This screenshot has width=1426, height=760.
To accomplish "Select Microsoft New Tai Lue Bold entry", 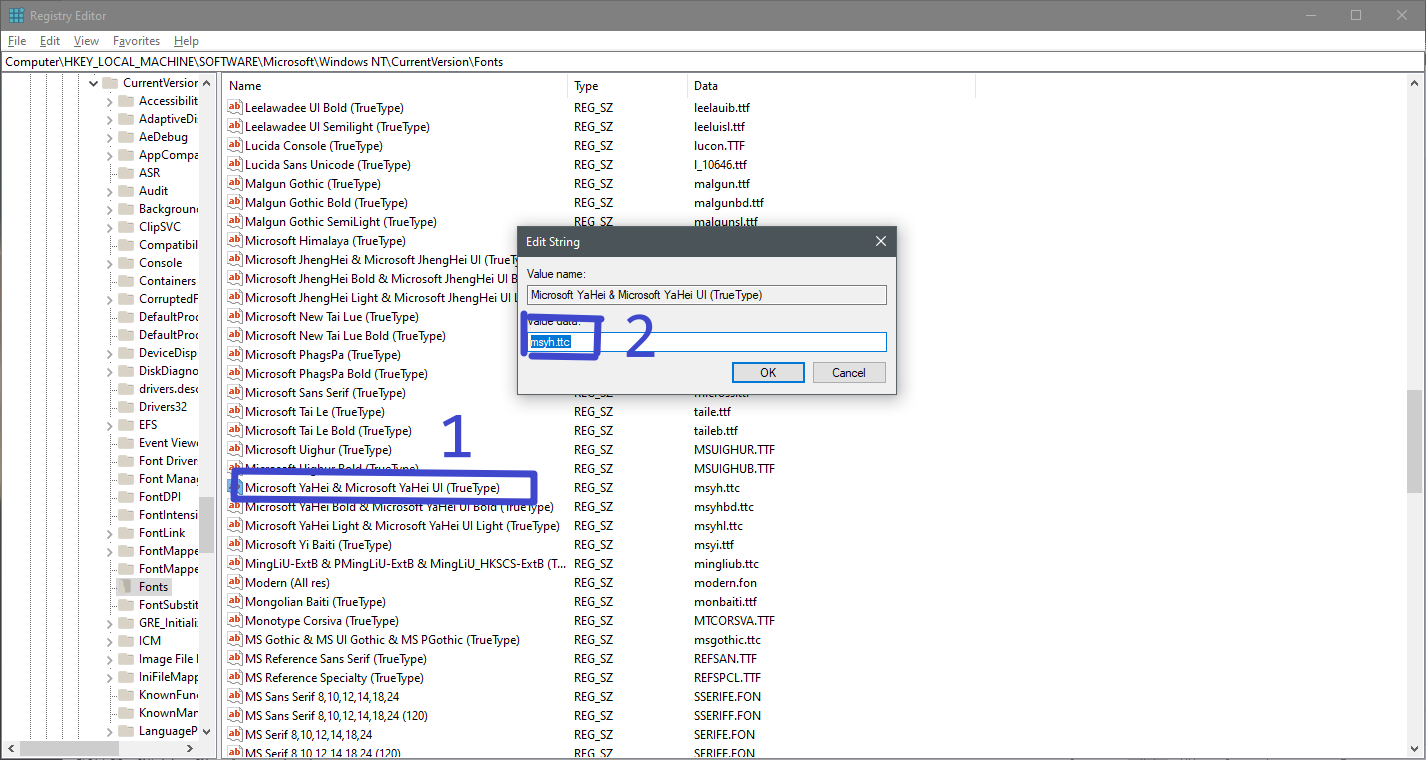I will click(x=345, y=336).
